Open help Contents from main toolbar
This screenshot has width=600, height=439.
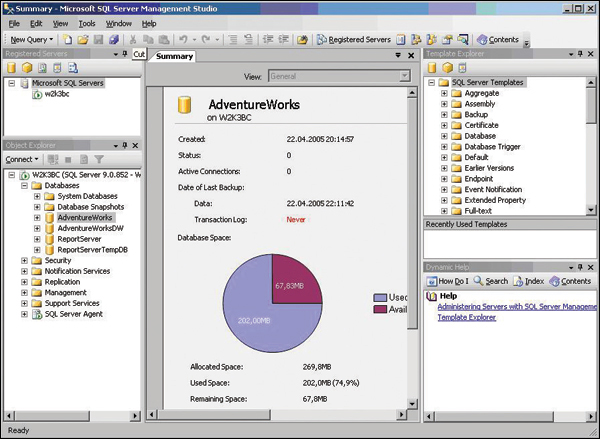(x=498, y=39)
